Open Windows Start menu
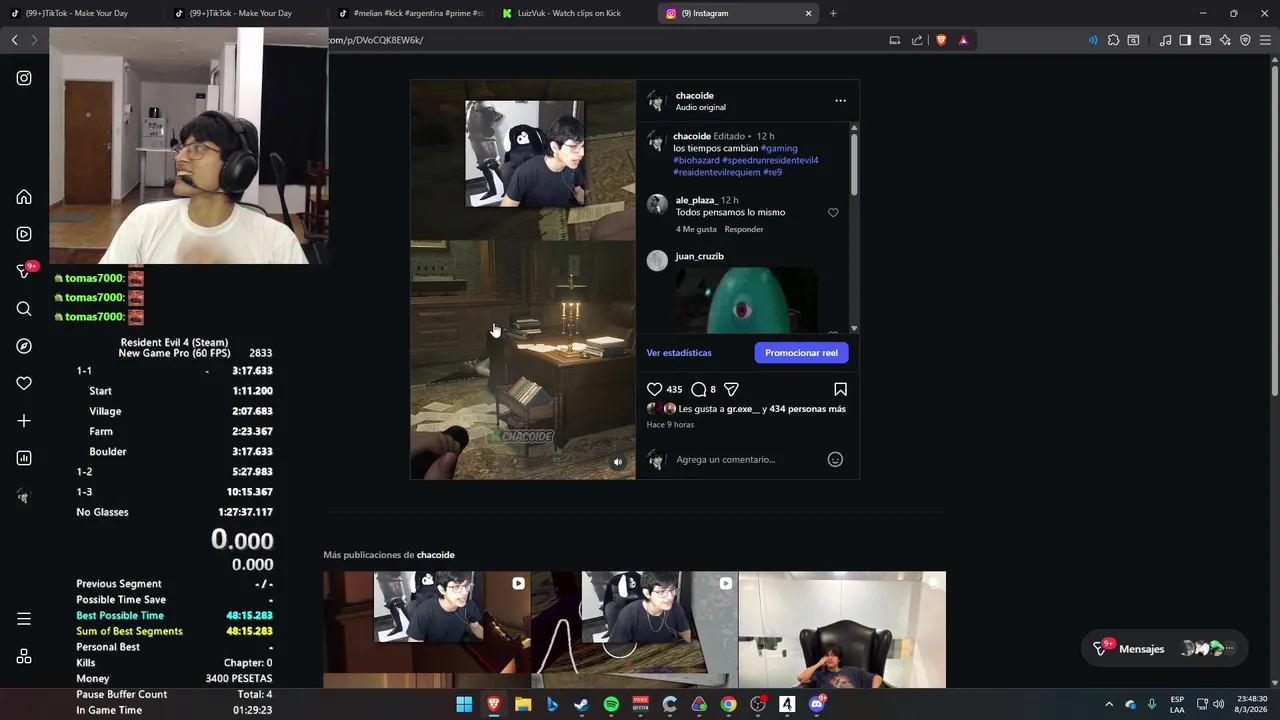 [464, 704]
